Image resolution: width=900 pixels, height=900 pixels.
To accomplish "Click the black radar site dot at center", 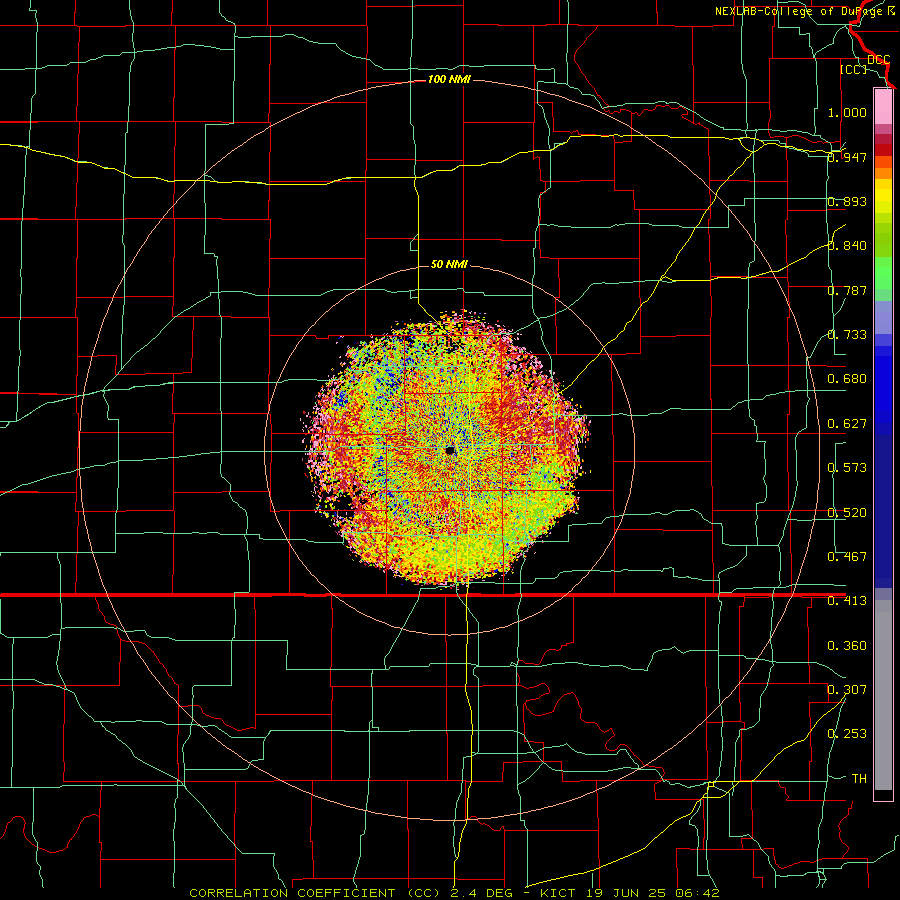I will coord(450,451).
